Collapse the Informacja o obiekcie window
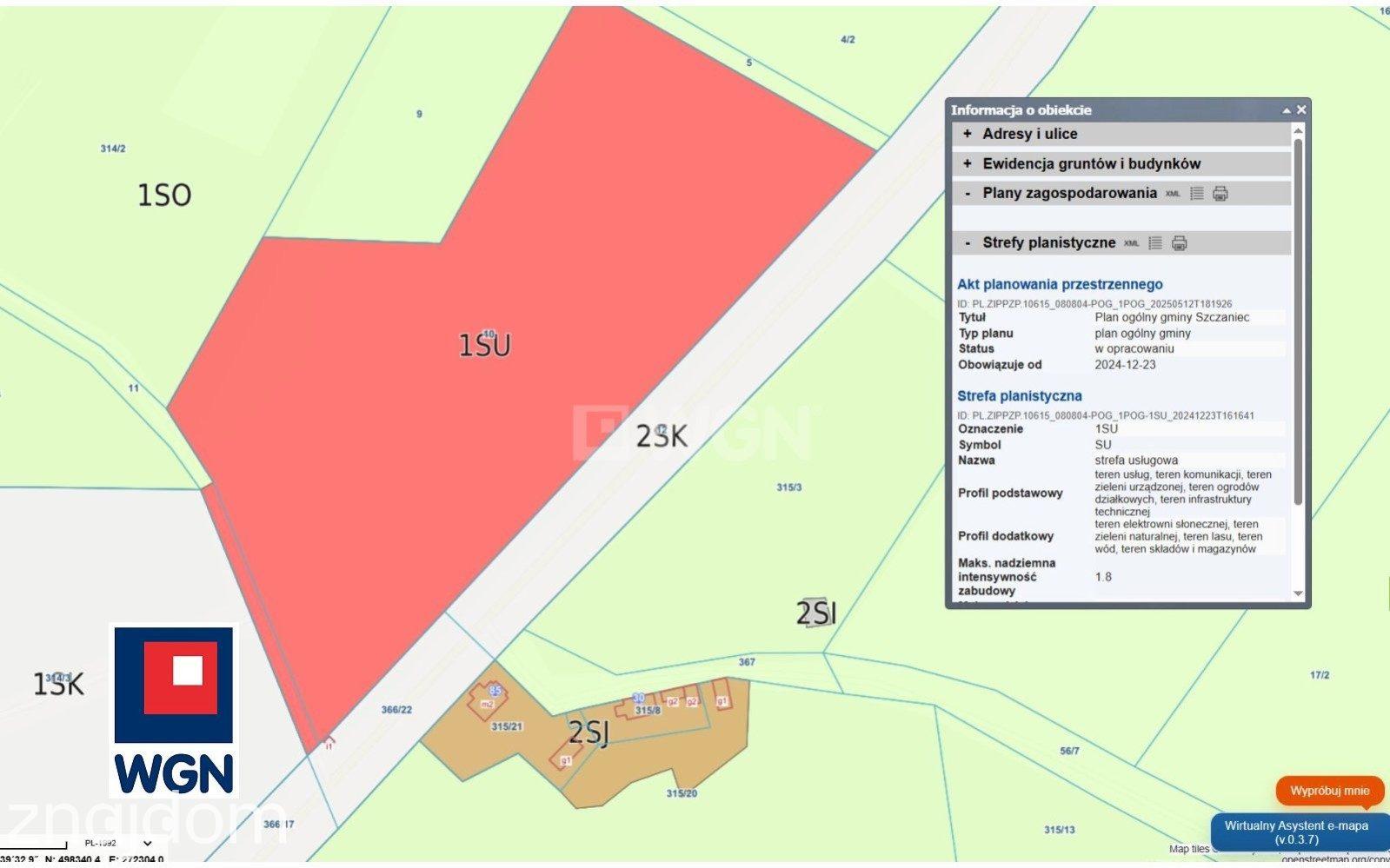 coord(1287,110)
